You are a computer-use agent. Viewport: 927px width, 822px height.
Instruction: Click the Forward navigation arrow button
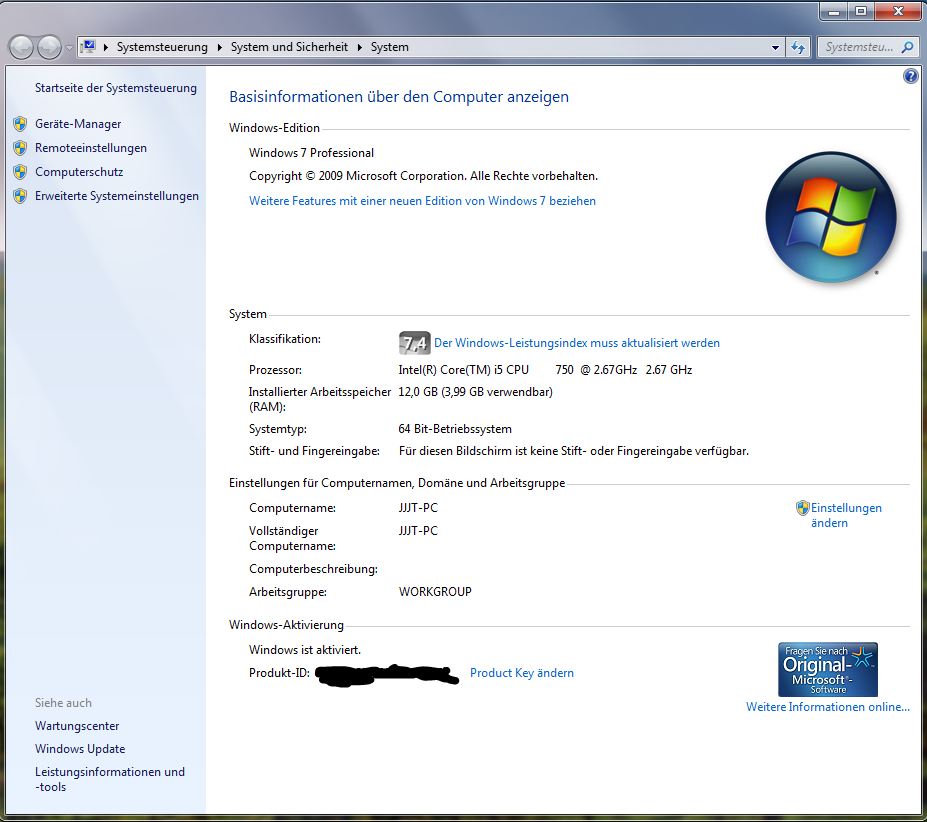[49, 47]
